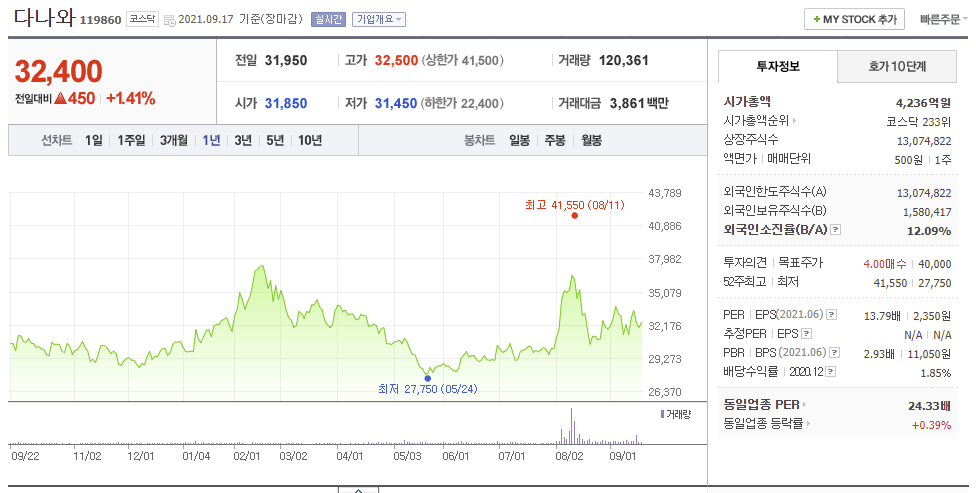Image resolution: width=976 pixels, height=493 pixels.
Task: Click the 동일업종 등락률 value +0.39%
Action: [x=931, y=425]
